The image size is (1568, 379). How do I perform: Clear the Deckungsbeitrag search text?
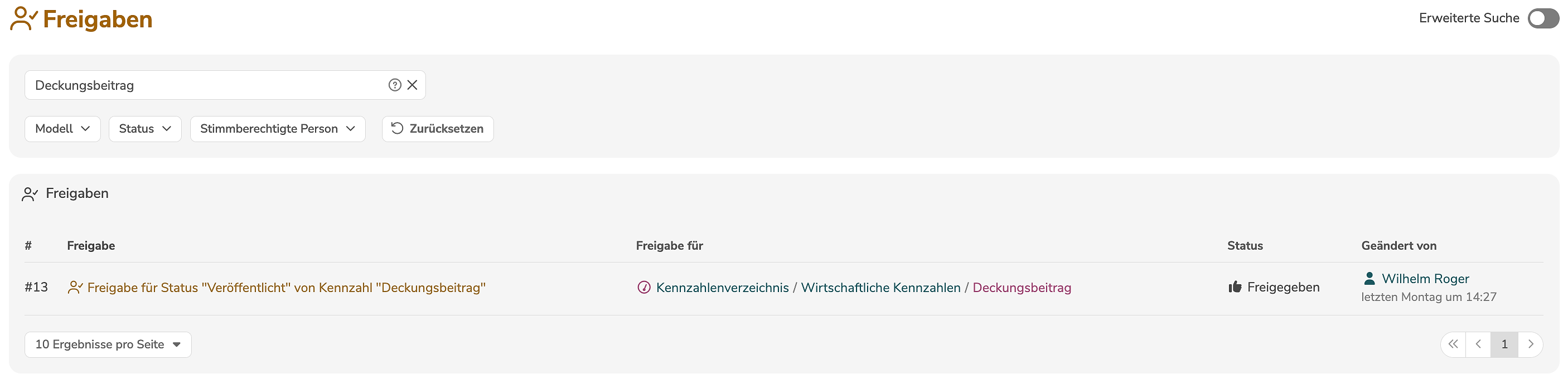(x=412, y=85)
